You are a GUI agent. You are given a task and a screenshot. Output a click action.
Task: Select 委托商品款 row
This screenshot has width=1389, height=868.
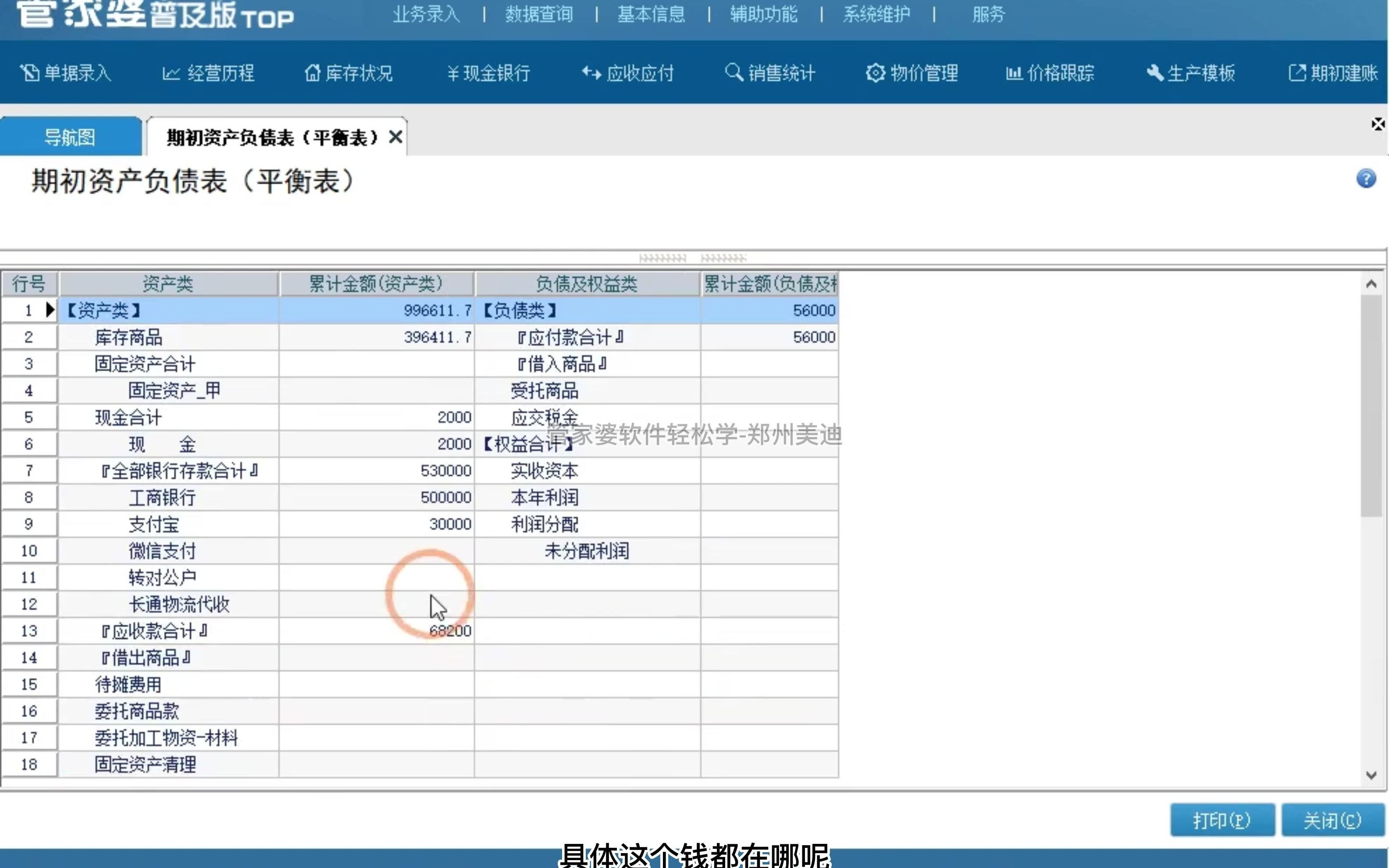point(168,711)
